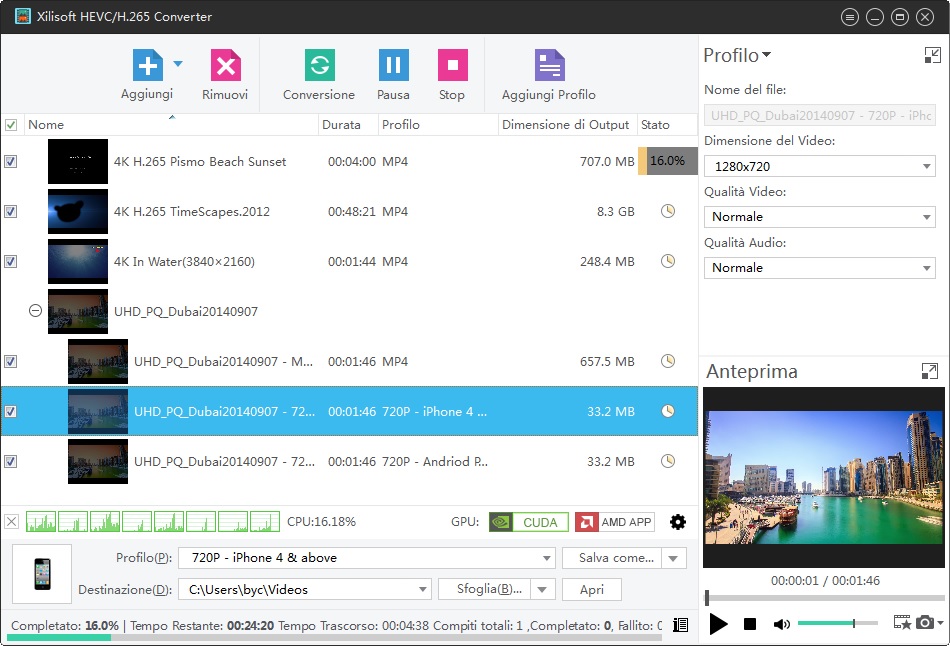The image size is (950, 646).
Task: Uncheck 4K In Water(3840×2160) checkbox
Action: [10, 261]
